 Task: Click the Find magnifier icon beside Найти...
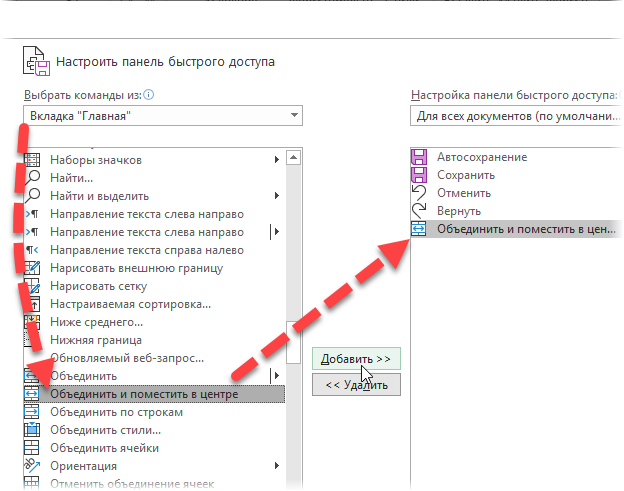pos(32,177)
